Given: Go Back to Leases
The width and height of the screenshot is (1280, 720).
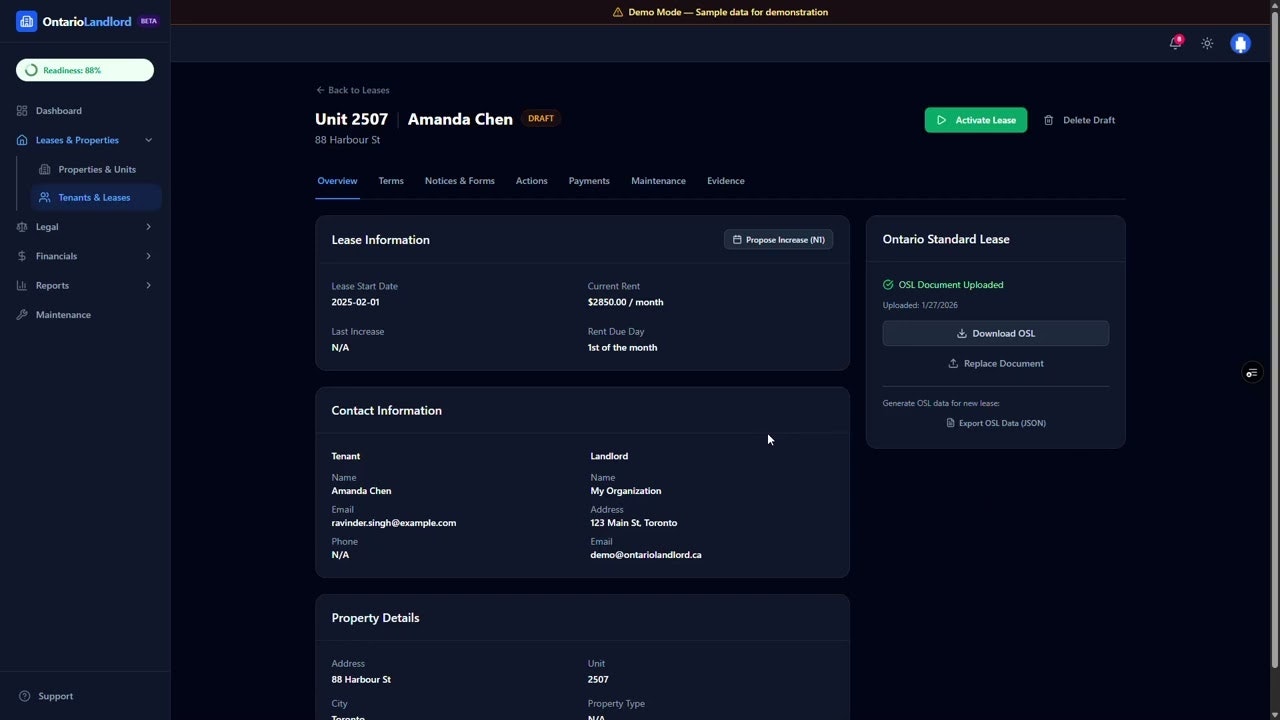Looking at the screenshot, I should (x=353, y=90).
